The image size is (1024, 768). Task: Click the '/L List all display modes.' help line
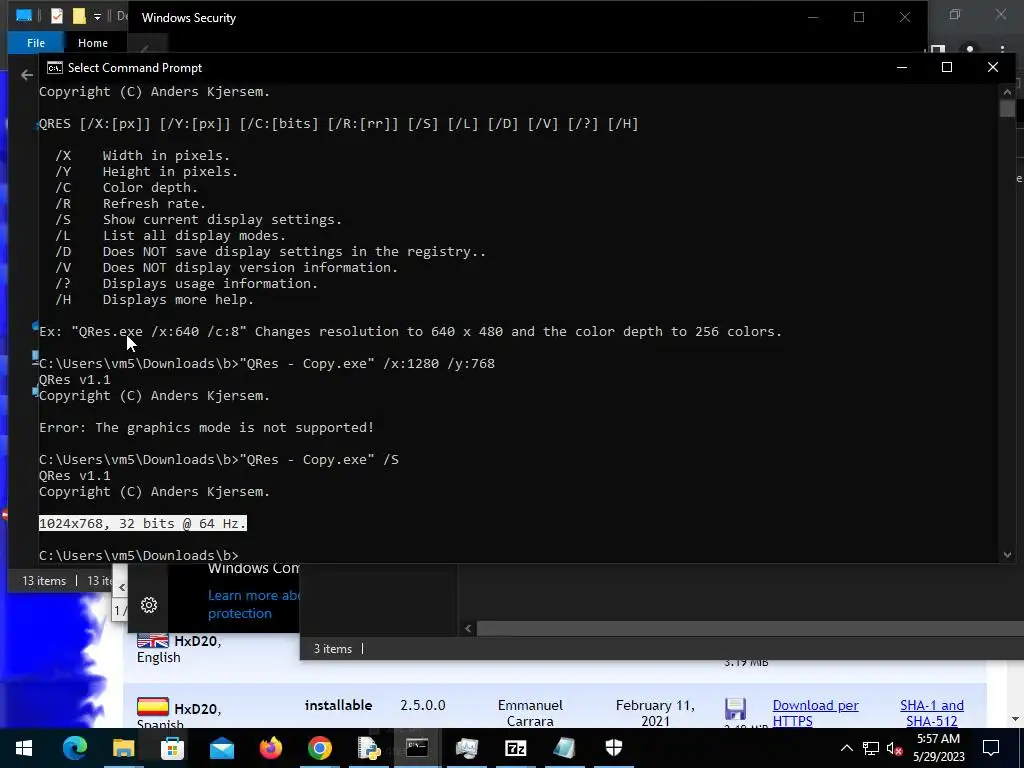[170, 235]
